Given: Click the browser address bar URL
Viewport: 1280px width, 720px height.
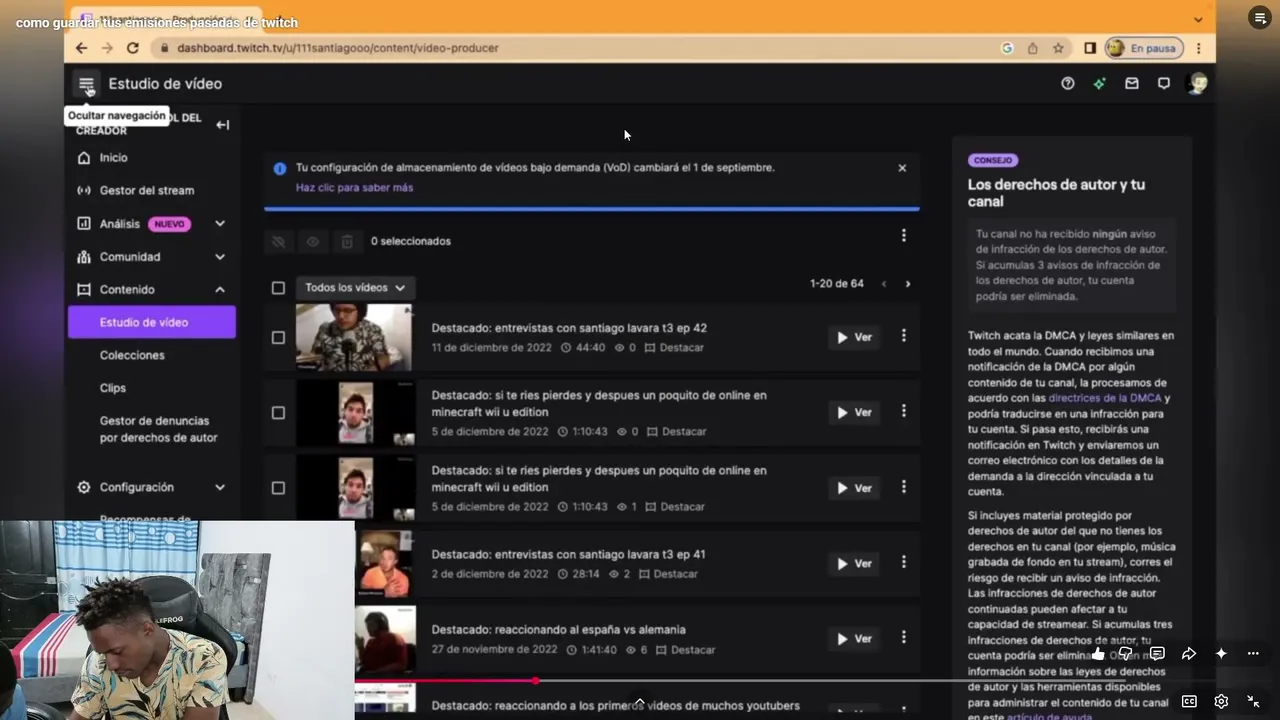Looking at the screenshot, I should click(337, 48).
